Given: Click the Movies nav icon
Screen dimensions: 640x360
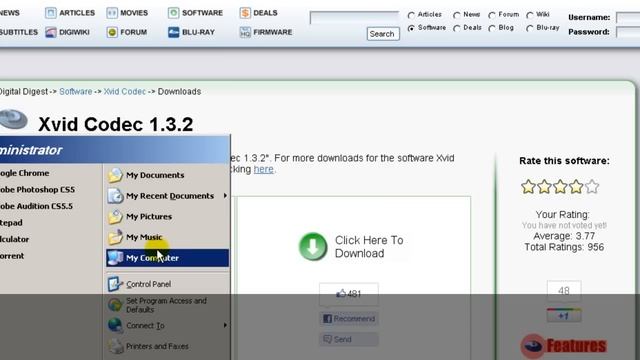Looking at the screenshot, I should (112, 13).
